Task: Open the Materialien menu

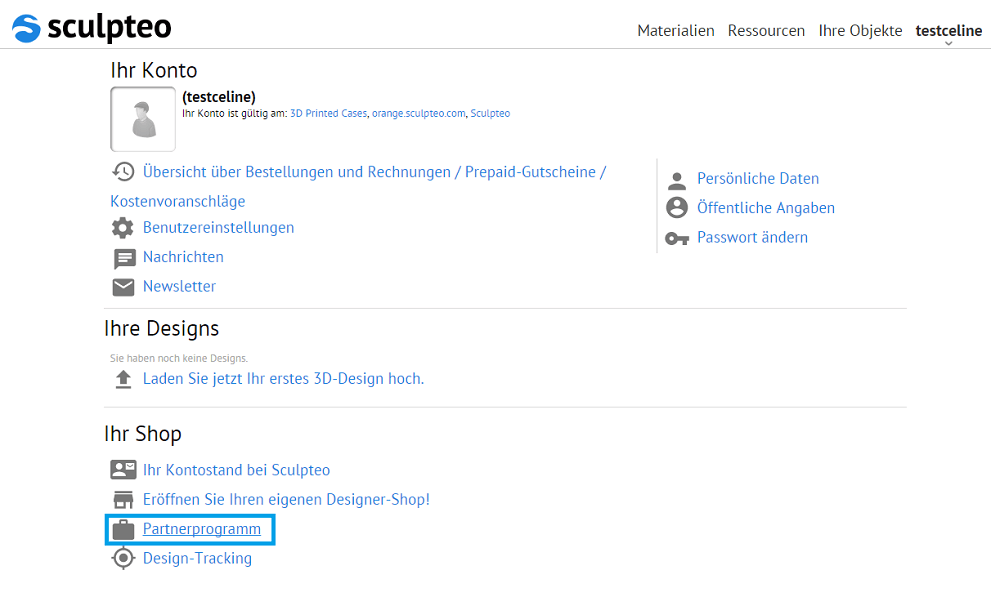Action: point(675,31)
